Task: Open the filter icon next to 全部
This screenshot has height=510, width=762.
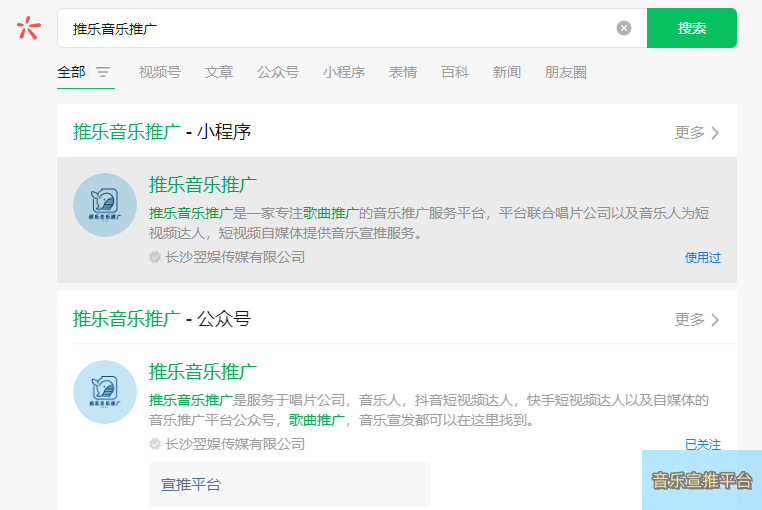Action: pyautogui.click(x=103, y=72)
